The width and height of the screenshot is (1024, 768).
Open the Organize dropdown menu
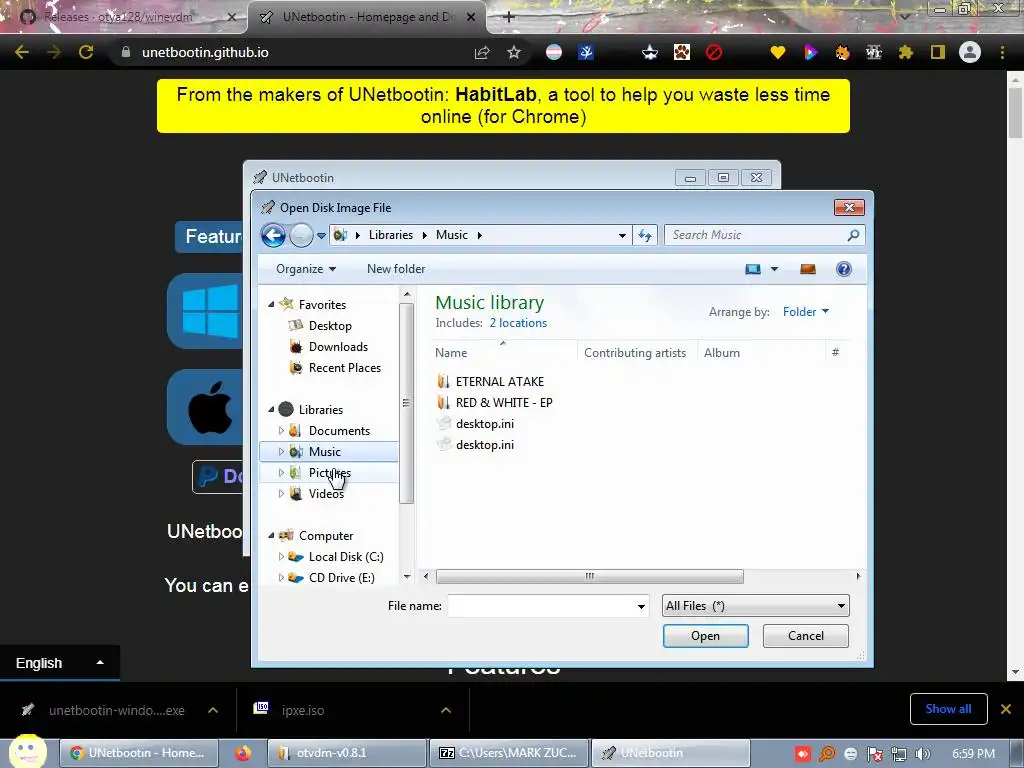[306, 269]
